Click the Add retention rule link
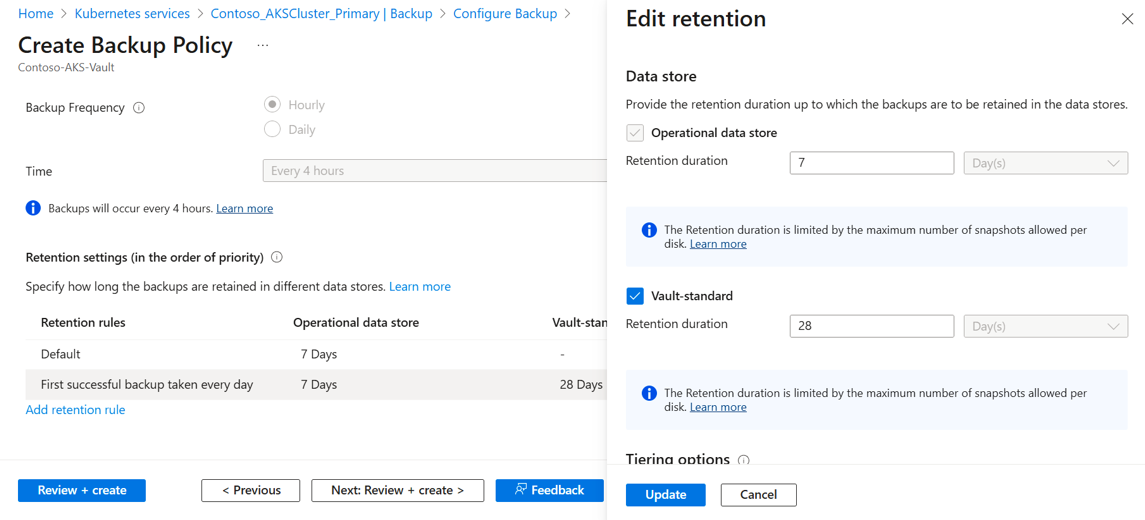Viewport: 1145px width, 520px height. [75, 410]
